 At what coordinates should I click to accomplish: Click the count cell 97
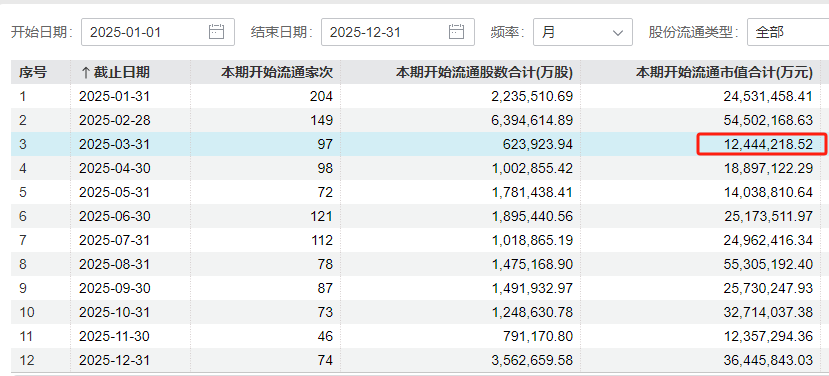click(x=325, y=144)
